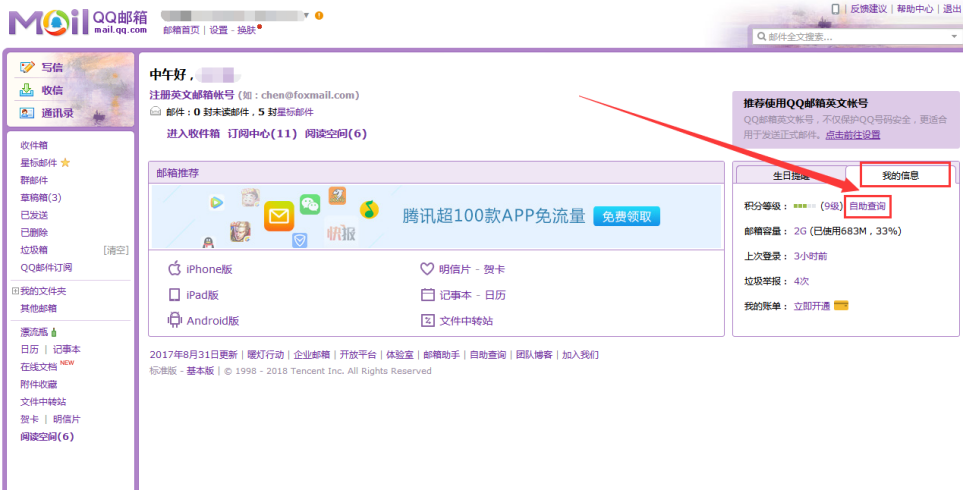Screen dimensions: 963x490
Task: Click the Apple icon for iPhone版
Action: (174, 268)
